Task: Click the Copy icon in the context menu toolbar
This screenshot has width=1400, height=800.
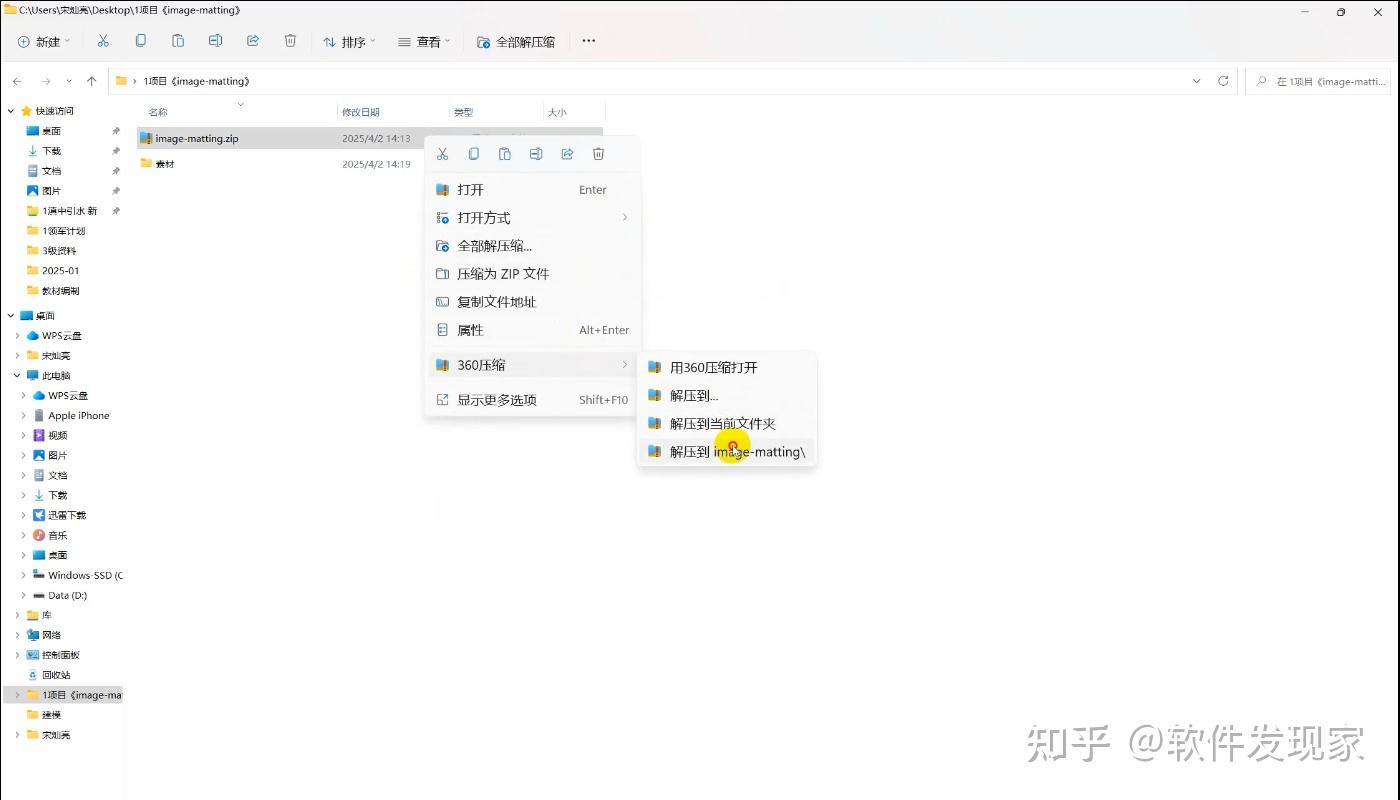Action: (x=473, y=153)
